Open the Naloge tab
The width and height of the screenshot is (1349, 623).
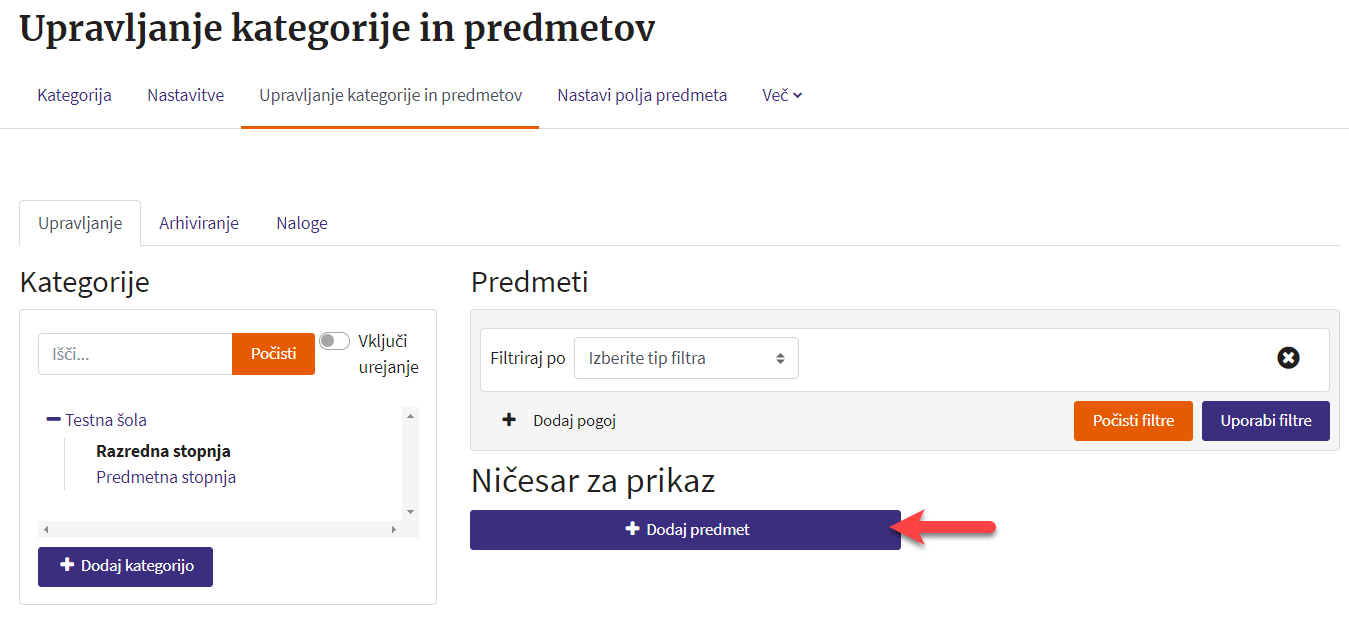pos(302,223)
